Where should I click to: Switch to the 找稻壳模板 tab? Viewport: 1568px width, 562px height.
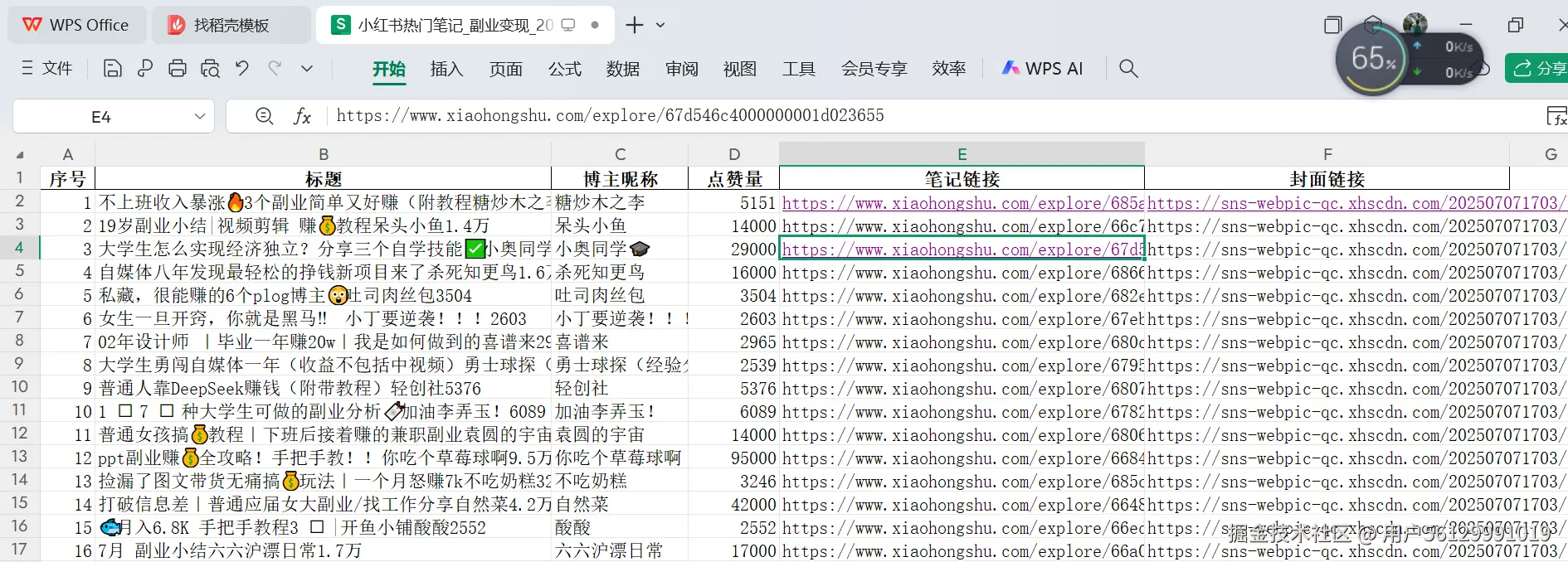point(231,25)
